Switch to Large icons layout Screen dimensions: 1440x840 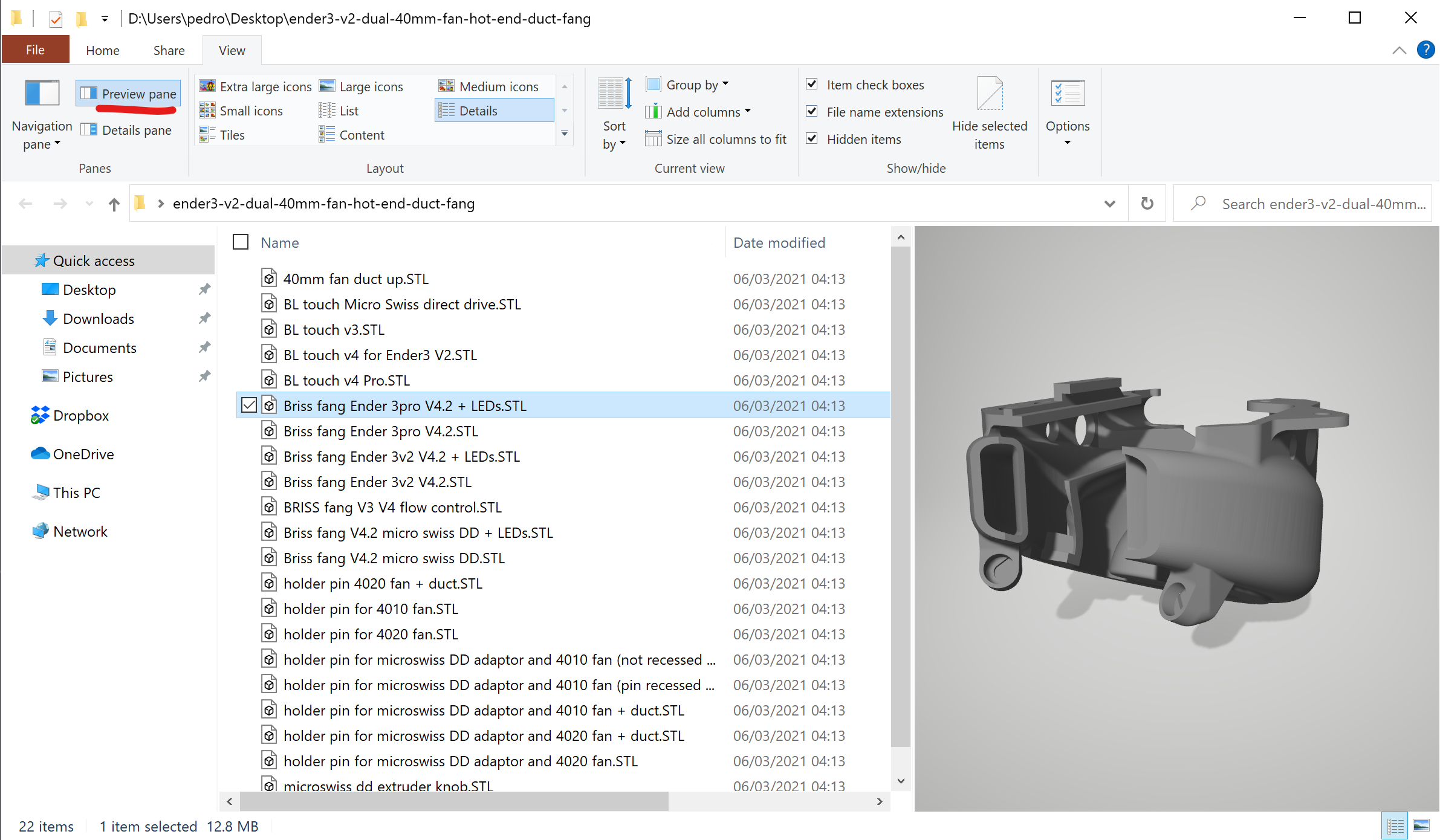[361, 86]
